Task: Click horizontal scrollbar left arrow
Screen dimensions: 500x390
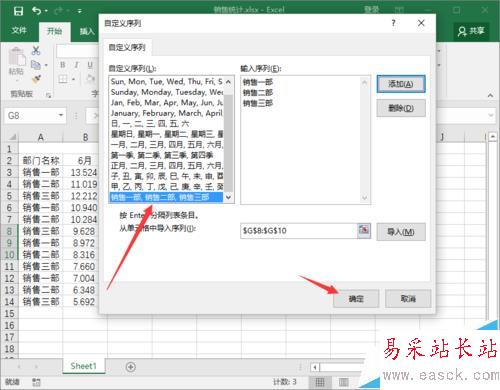Action: click(x=315, y=367)
